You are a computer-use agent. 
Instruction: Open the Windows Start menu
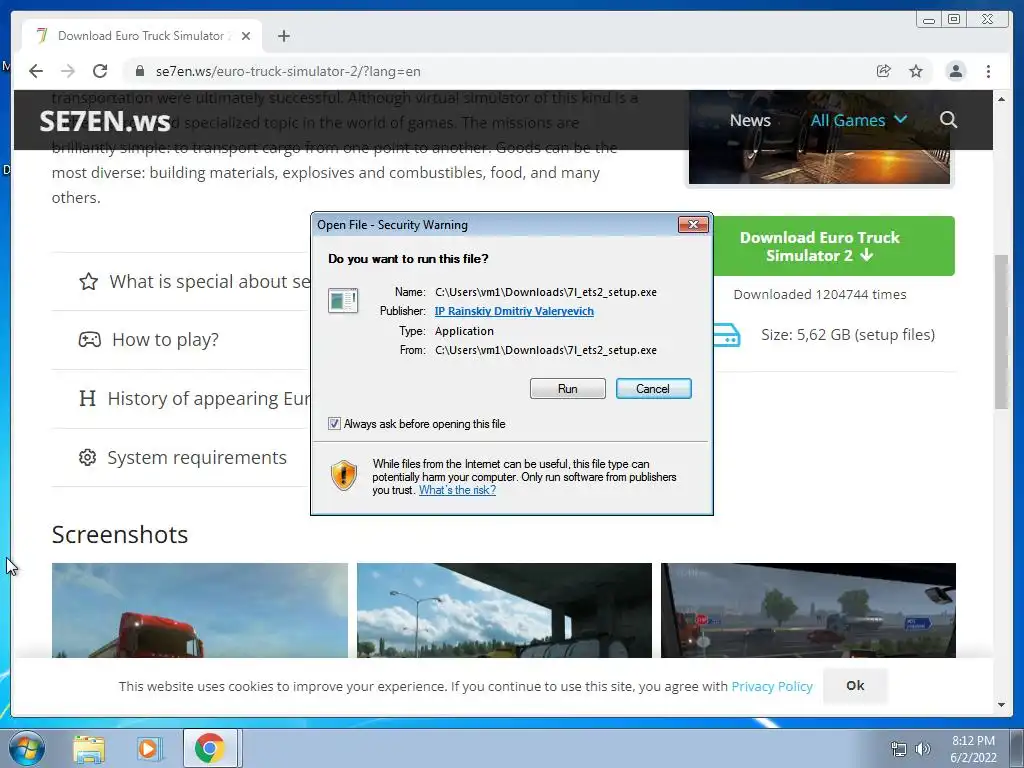pos(27,748)
